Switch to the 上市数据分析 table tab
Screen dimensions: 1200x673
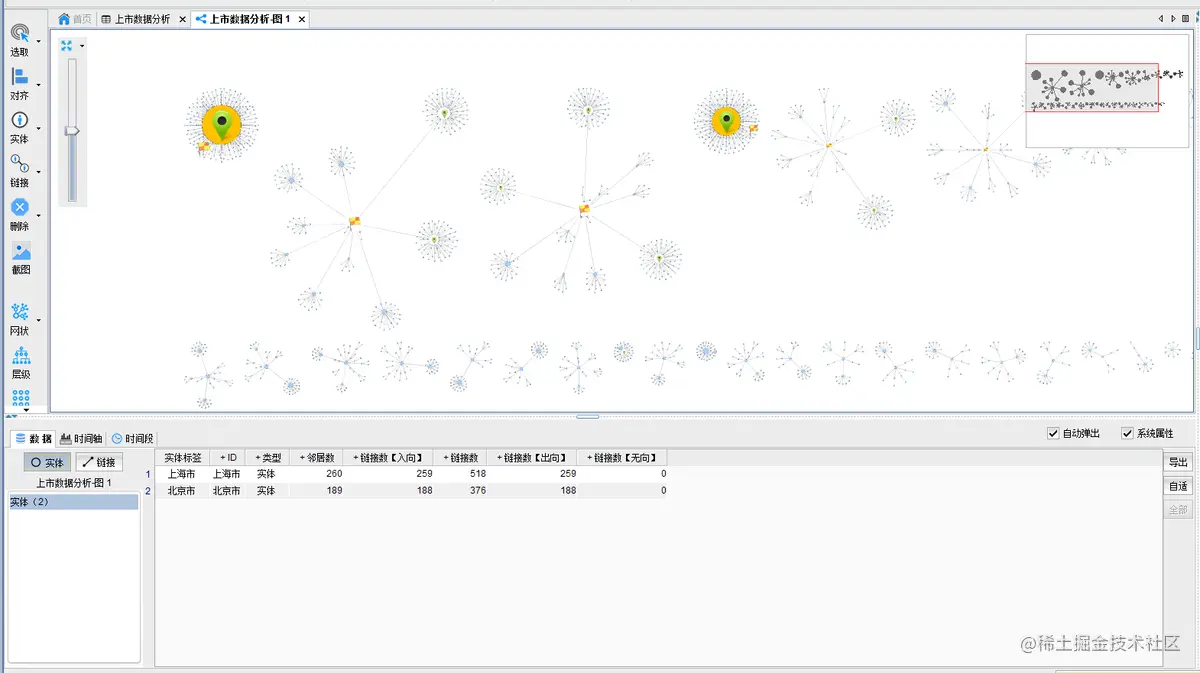pos(142,19)
